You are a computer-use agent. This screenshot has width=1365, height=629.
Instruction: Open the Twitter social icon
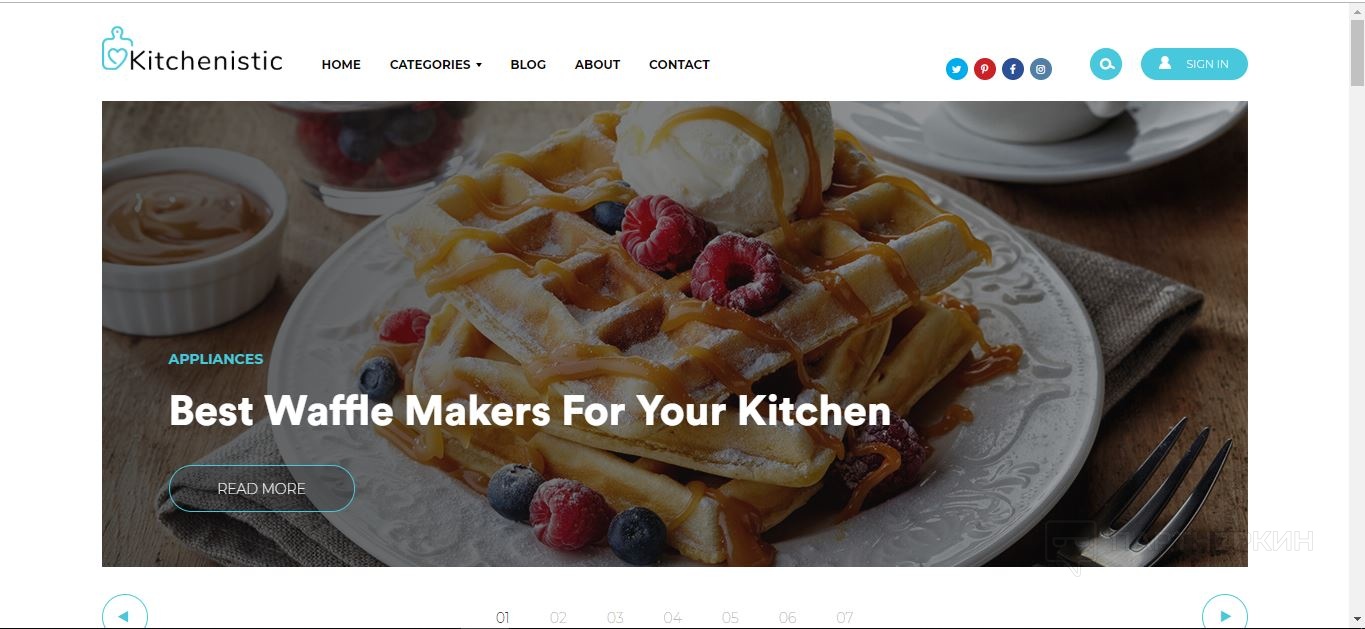(x=957, y=69)
